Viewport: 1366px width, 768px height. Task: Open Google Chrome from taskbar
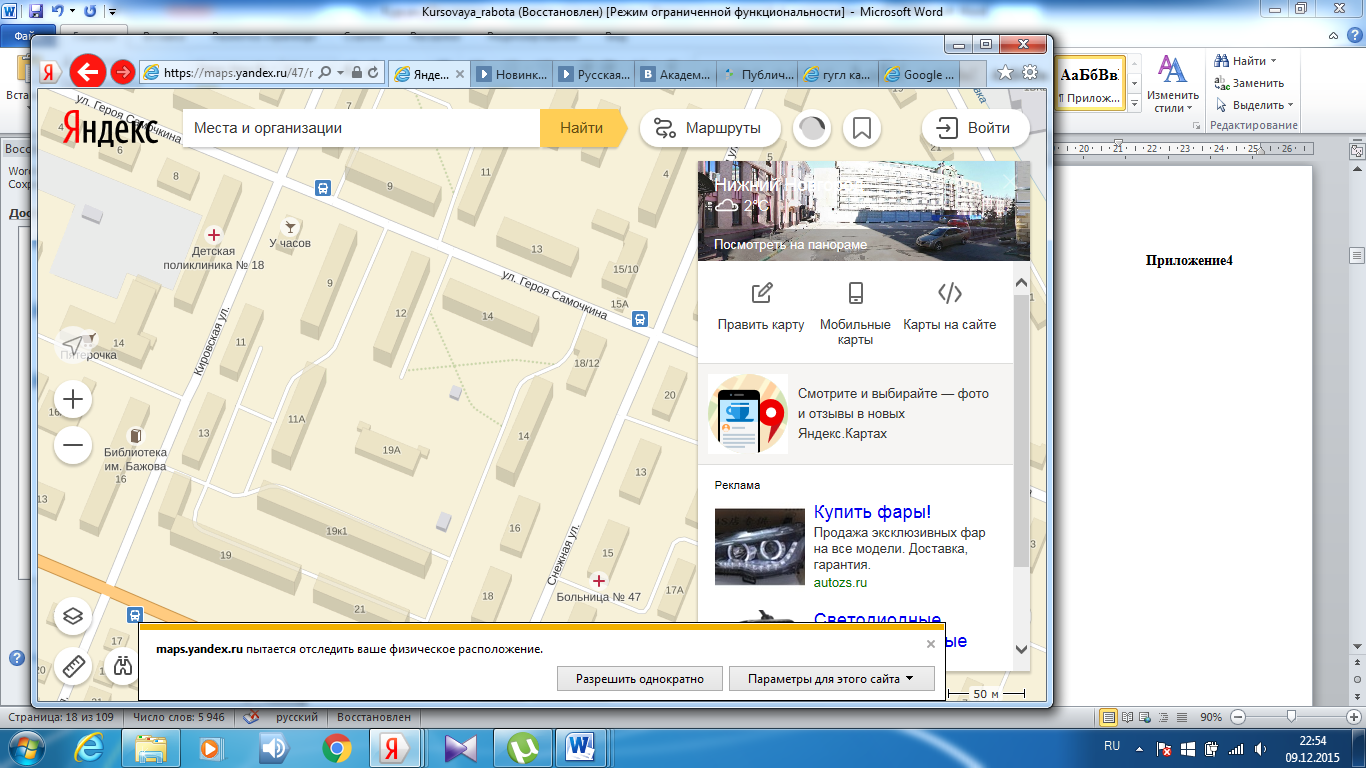(x=337, y=748)
